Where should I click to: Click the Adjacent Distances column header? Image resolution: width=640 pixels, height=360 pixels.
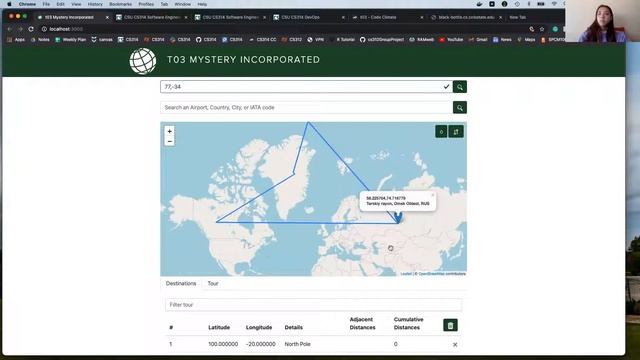(x=362, y=323)
